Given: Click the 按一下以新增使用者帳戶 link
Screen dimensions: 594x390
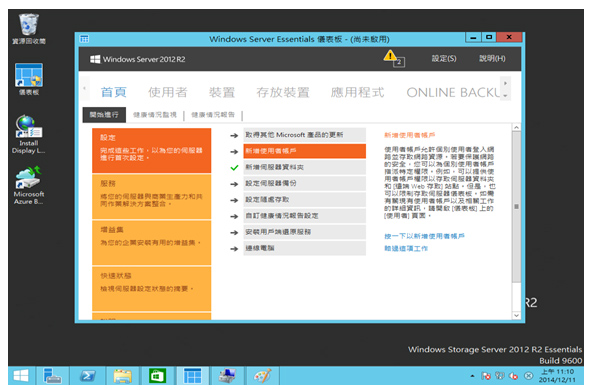Looking at the screenshot, I should (424, 236).
